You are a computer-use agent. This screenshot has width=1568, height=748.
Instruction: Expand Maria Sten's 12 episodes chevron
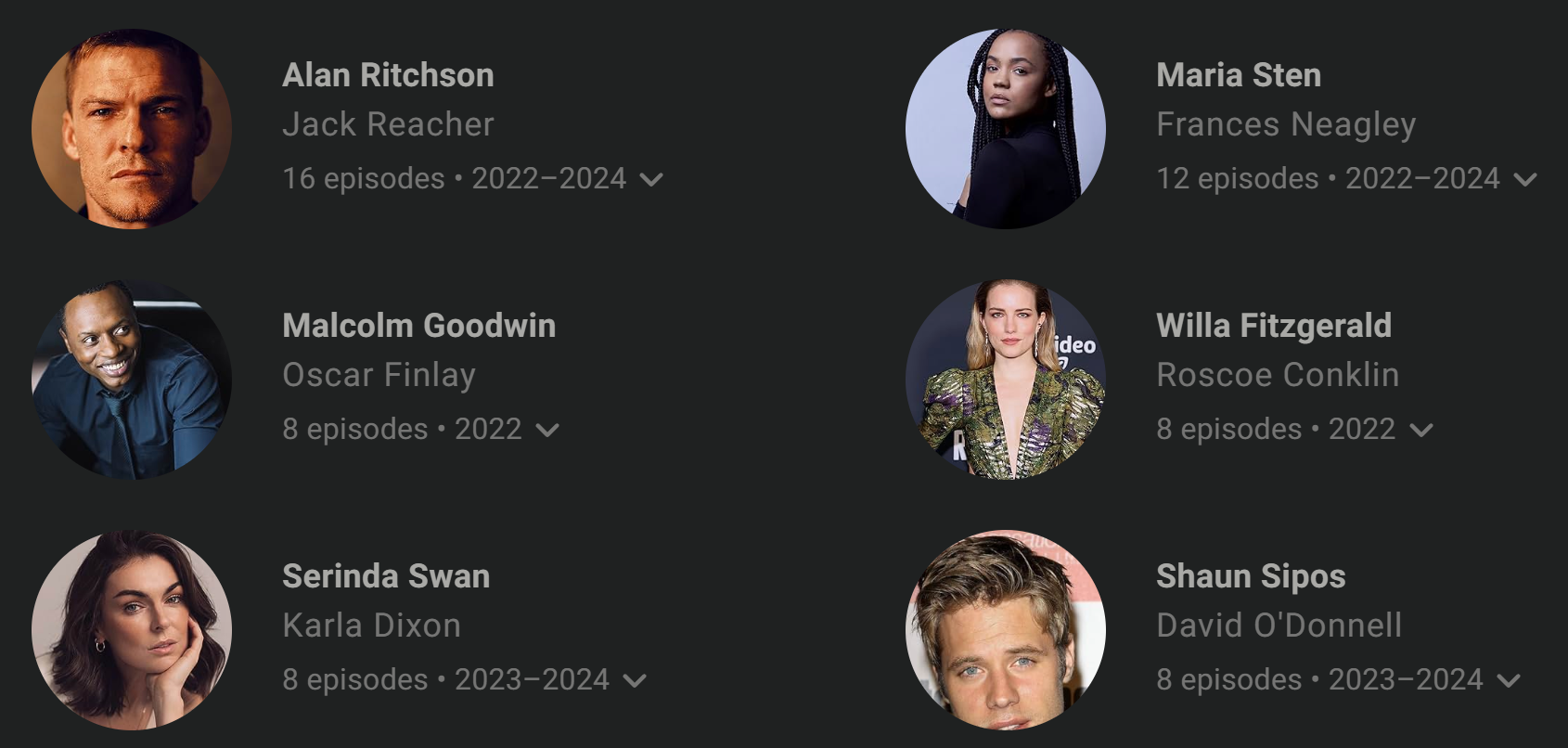pyautogui.click(x=1525, y=179)
